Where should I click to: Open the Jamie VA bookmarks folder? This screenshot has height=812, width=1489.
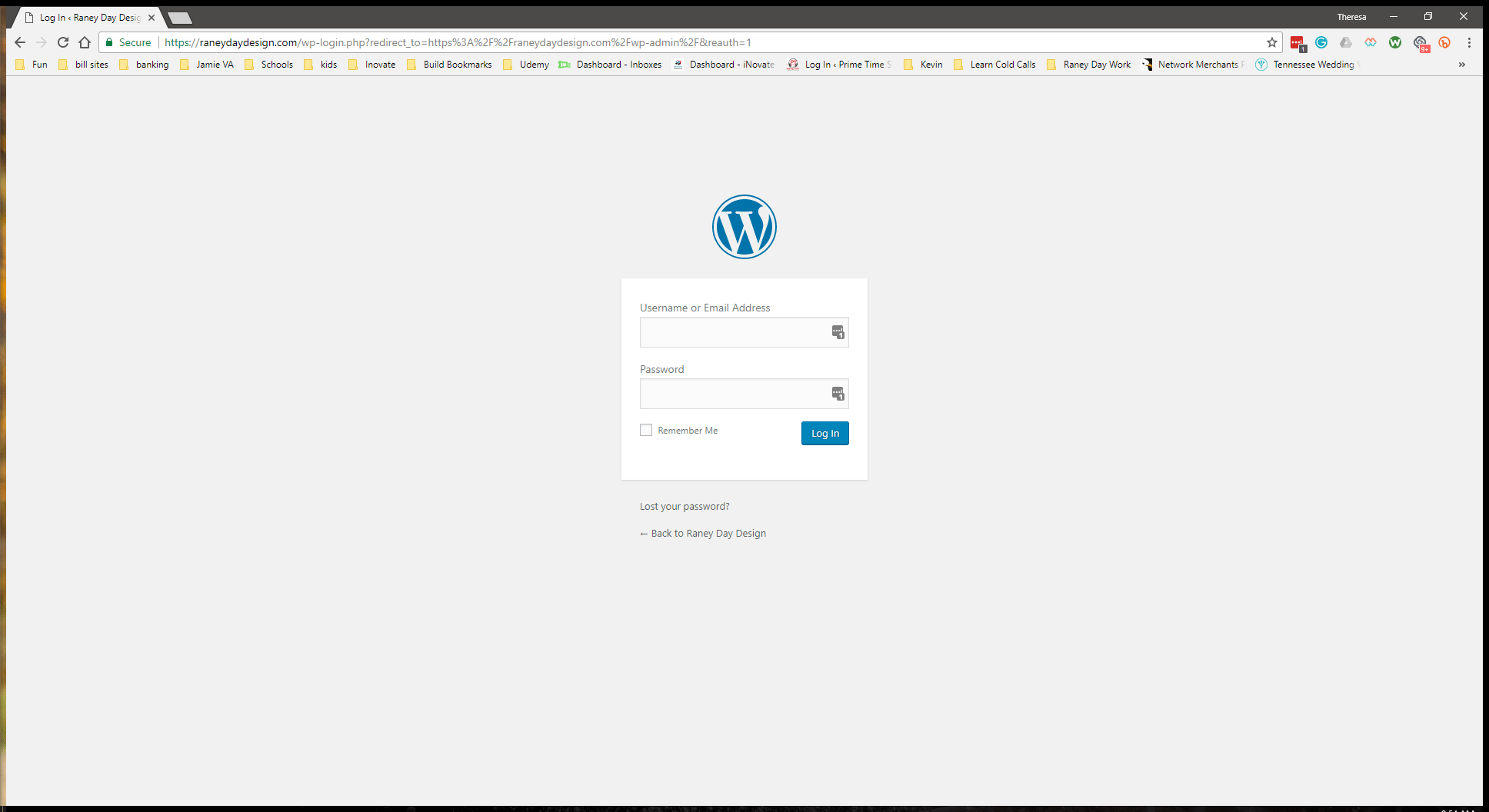(206, 65)
